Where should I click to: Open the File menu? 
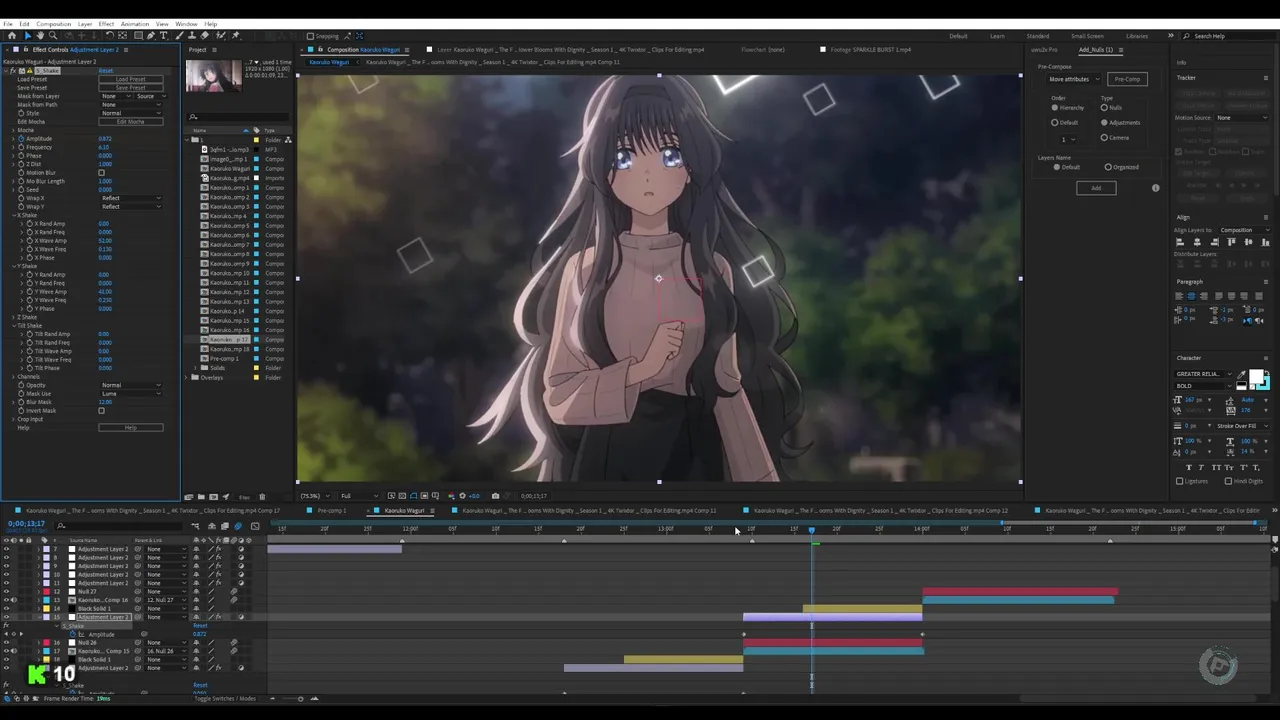coord(8,24)
